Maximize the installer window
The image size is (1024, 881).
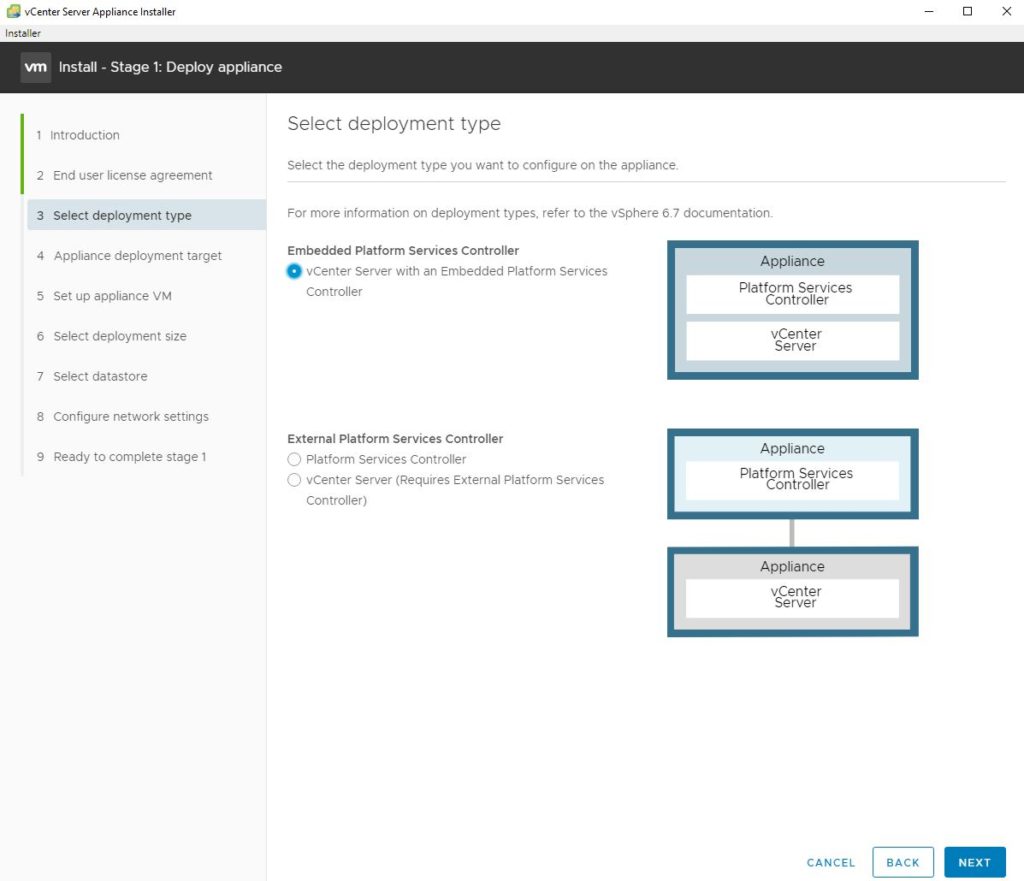click(x=967, y=11)
